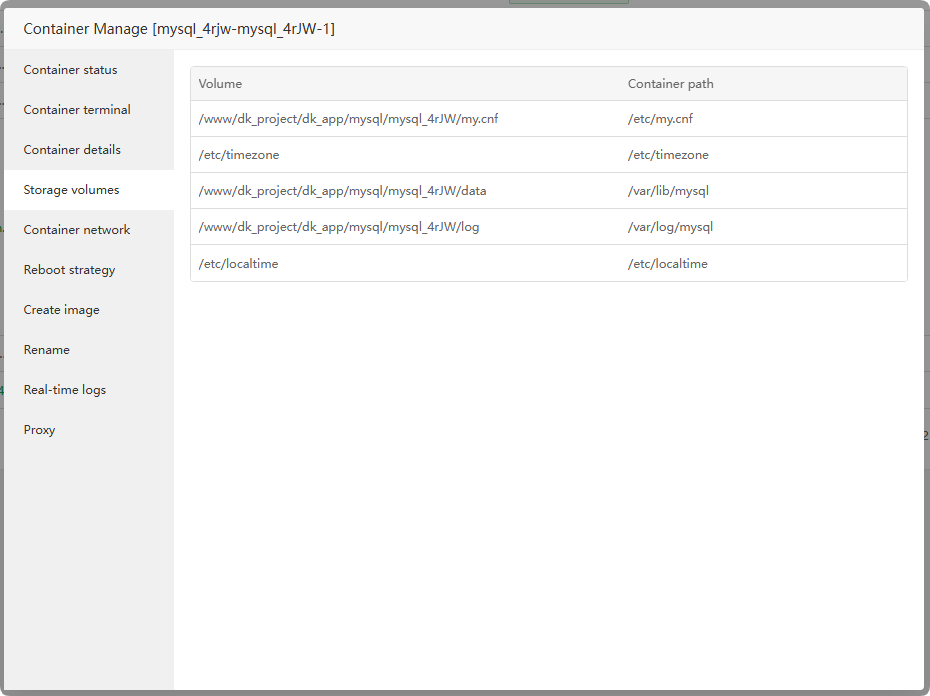Image resolution: width=930 pixels, height=696 pixels.
Task: Open the Container status tab
Action: point(71,70)
